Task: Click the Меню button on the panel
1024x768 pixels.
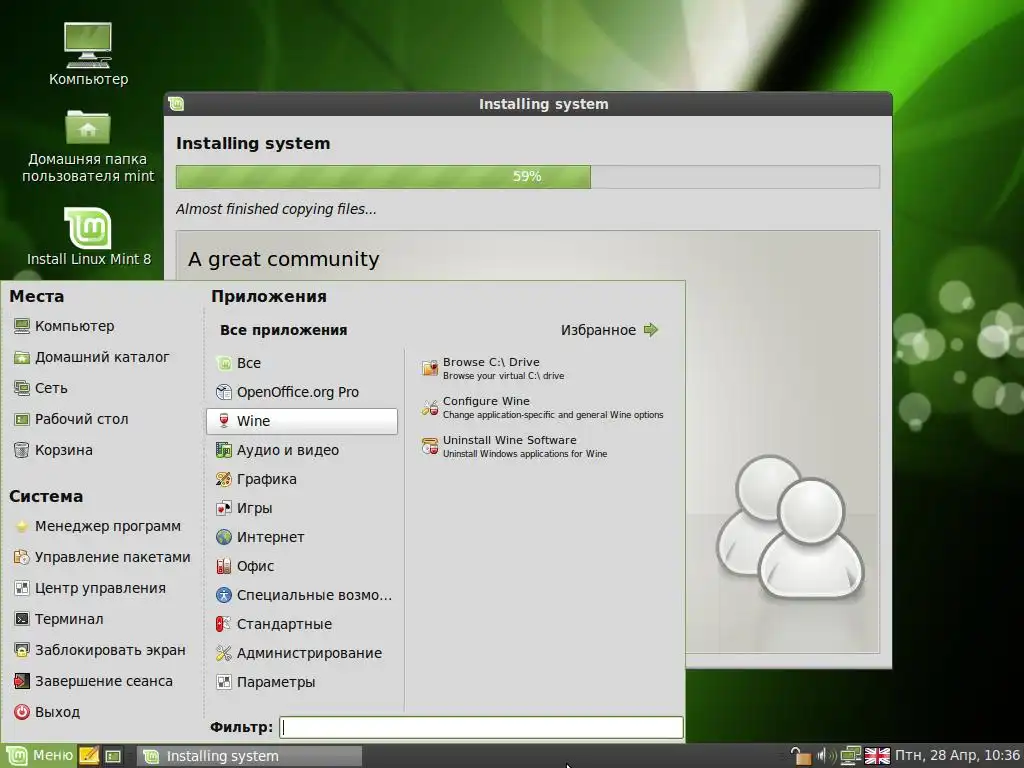Action: pyautogui.click(x=40, y=756)
